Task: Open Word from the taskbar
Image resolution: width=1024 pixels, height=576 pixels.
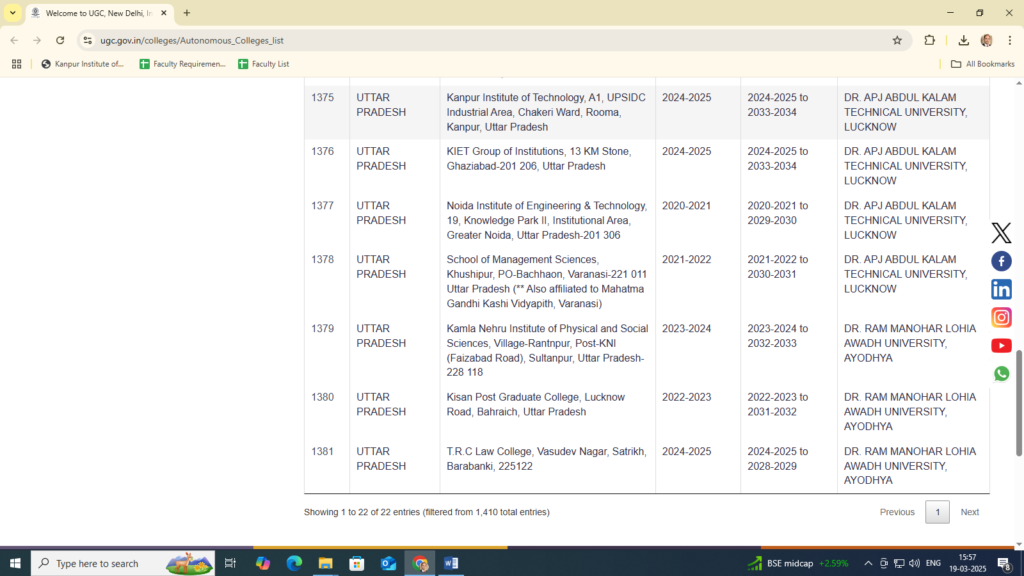Action: tap(451, 563)
